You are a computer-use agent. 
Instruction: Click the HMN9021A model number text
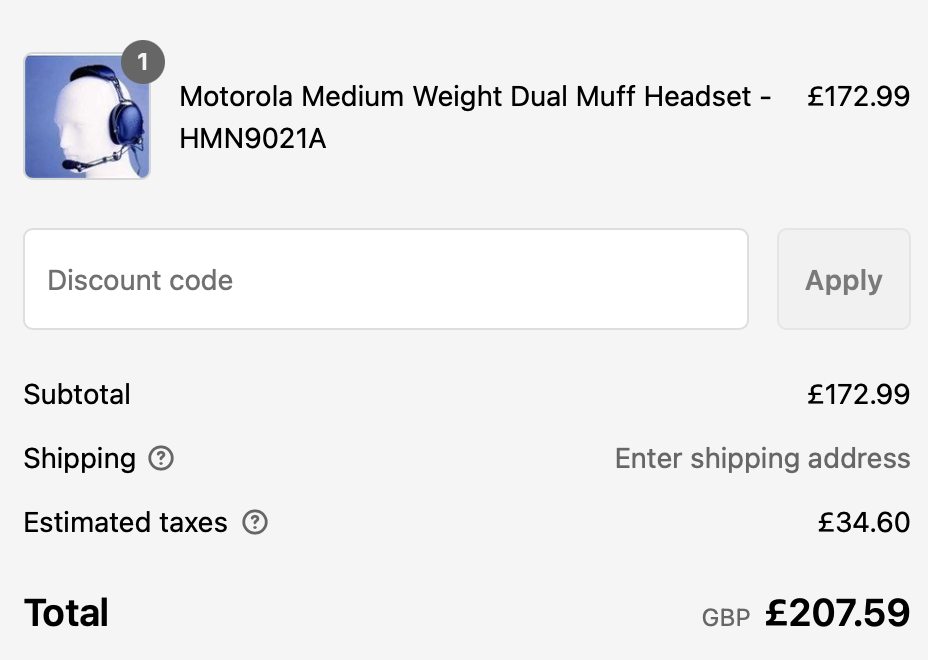[x=253, y=139]
